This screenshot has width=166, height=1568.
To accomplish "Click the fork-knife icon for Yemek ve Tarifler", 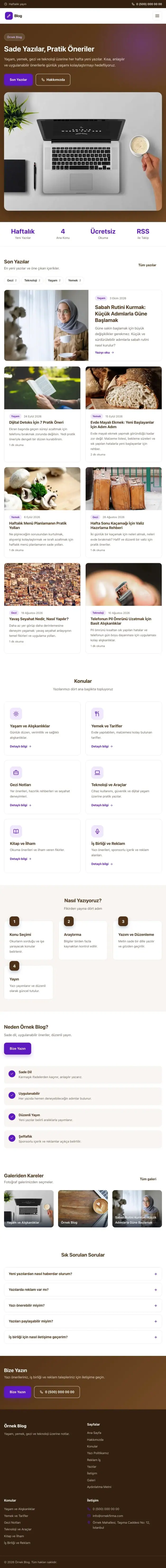I will click(97, 713).
